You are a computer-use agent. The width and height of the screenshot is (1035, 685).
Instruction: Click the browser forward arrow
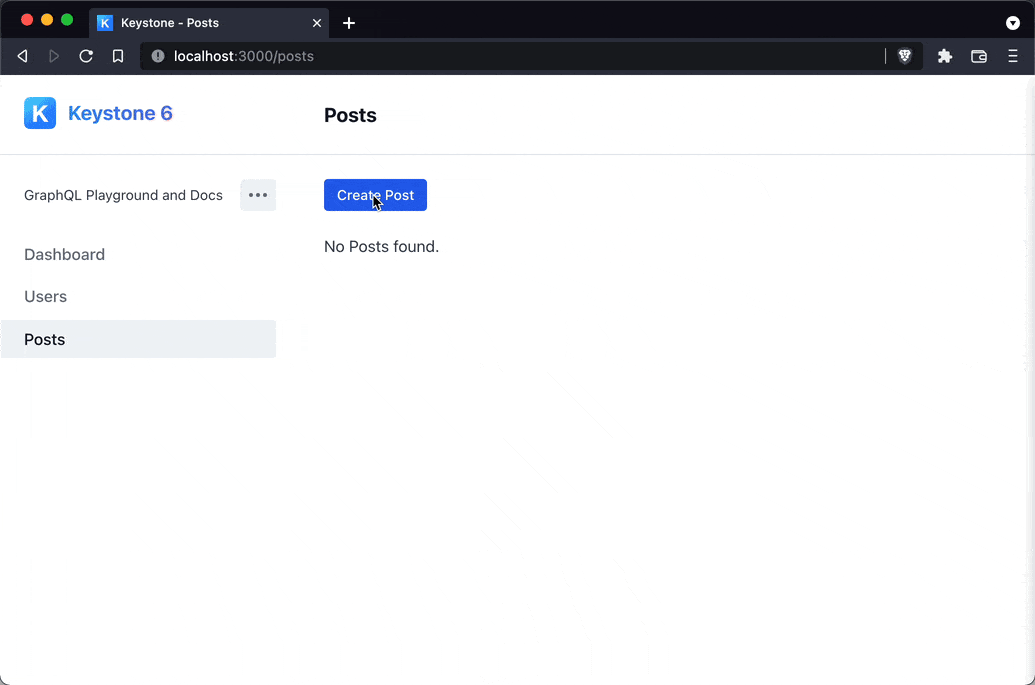(54, 56)
